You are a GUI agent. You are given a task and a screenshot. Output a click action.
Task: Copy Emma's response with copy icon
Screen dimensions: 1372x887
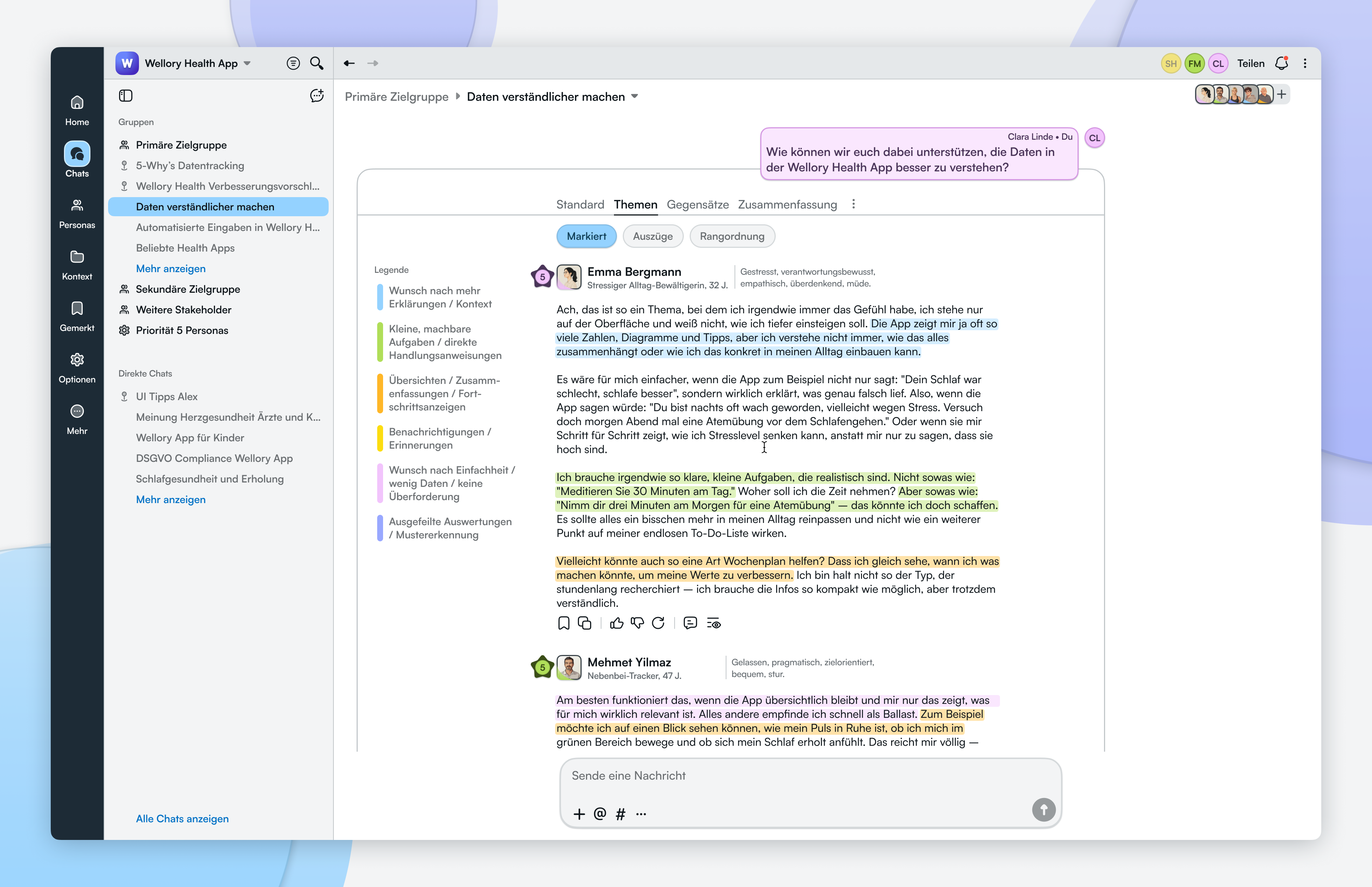point(585,623)
